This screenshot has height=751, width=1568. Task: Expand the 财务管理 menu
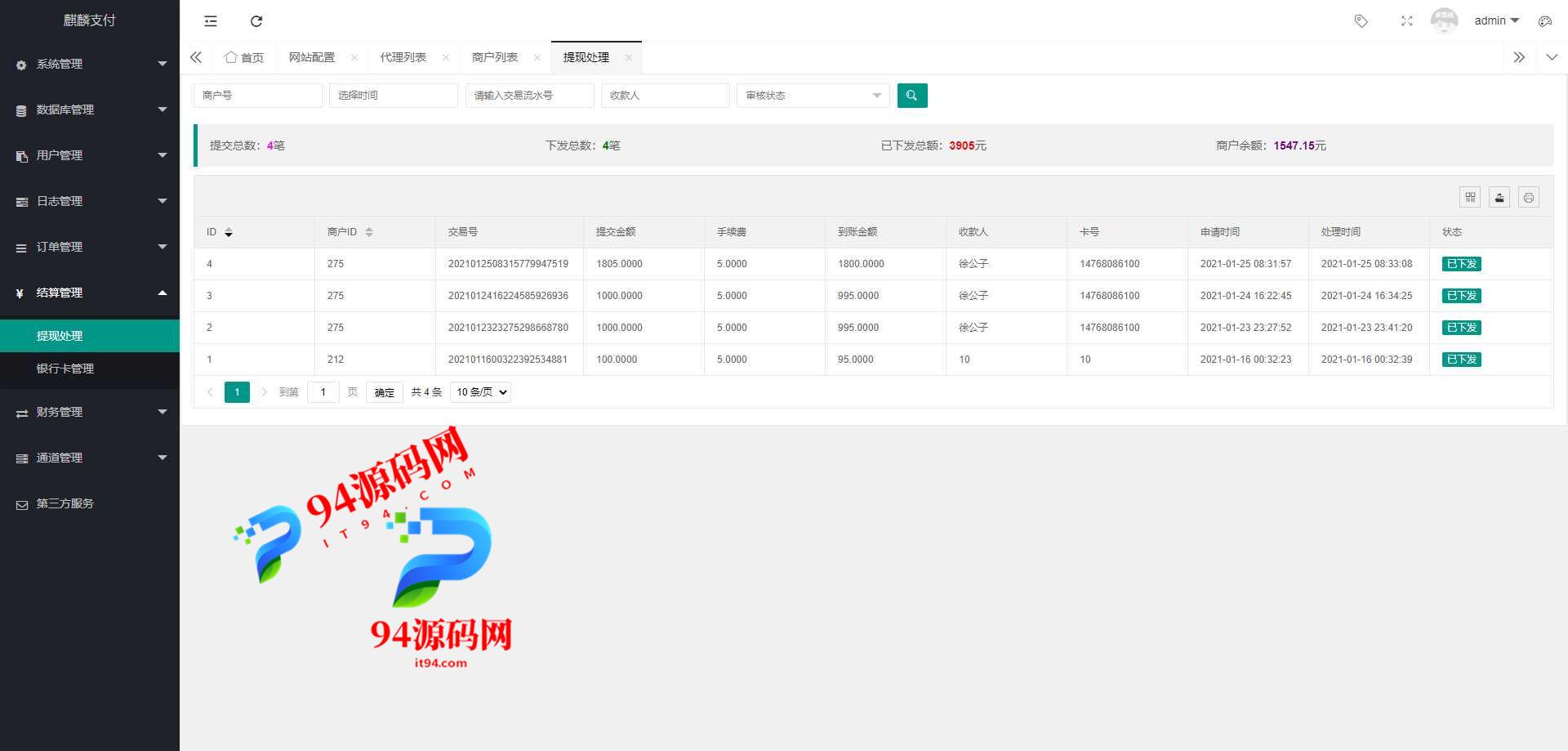coord(90,412)
